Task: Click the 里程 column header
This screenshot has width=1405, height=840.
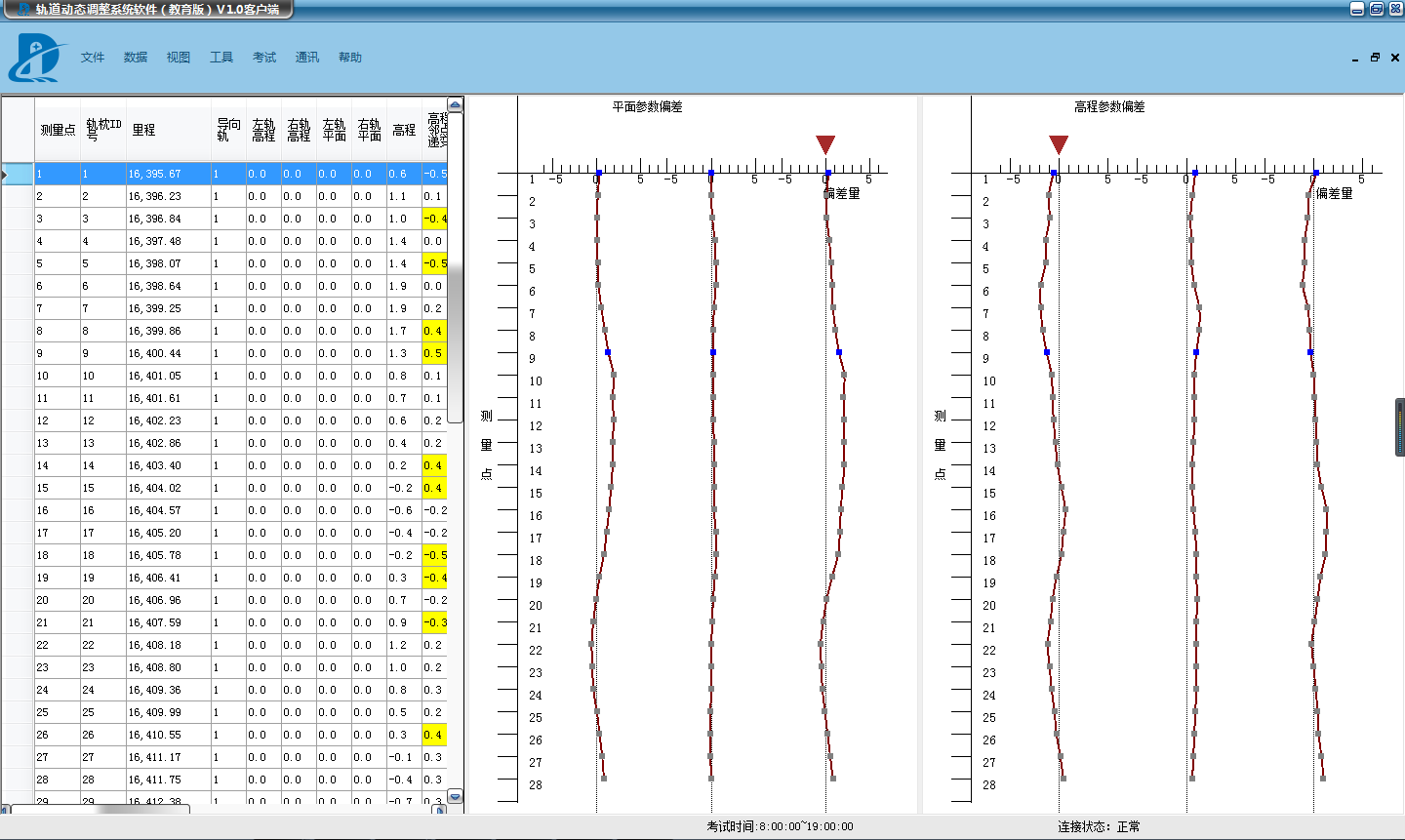Action: (x=169, y=130)
